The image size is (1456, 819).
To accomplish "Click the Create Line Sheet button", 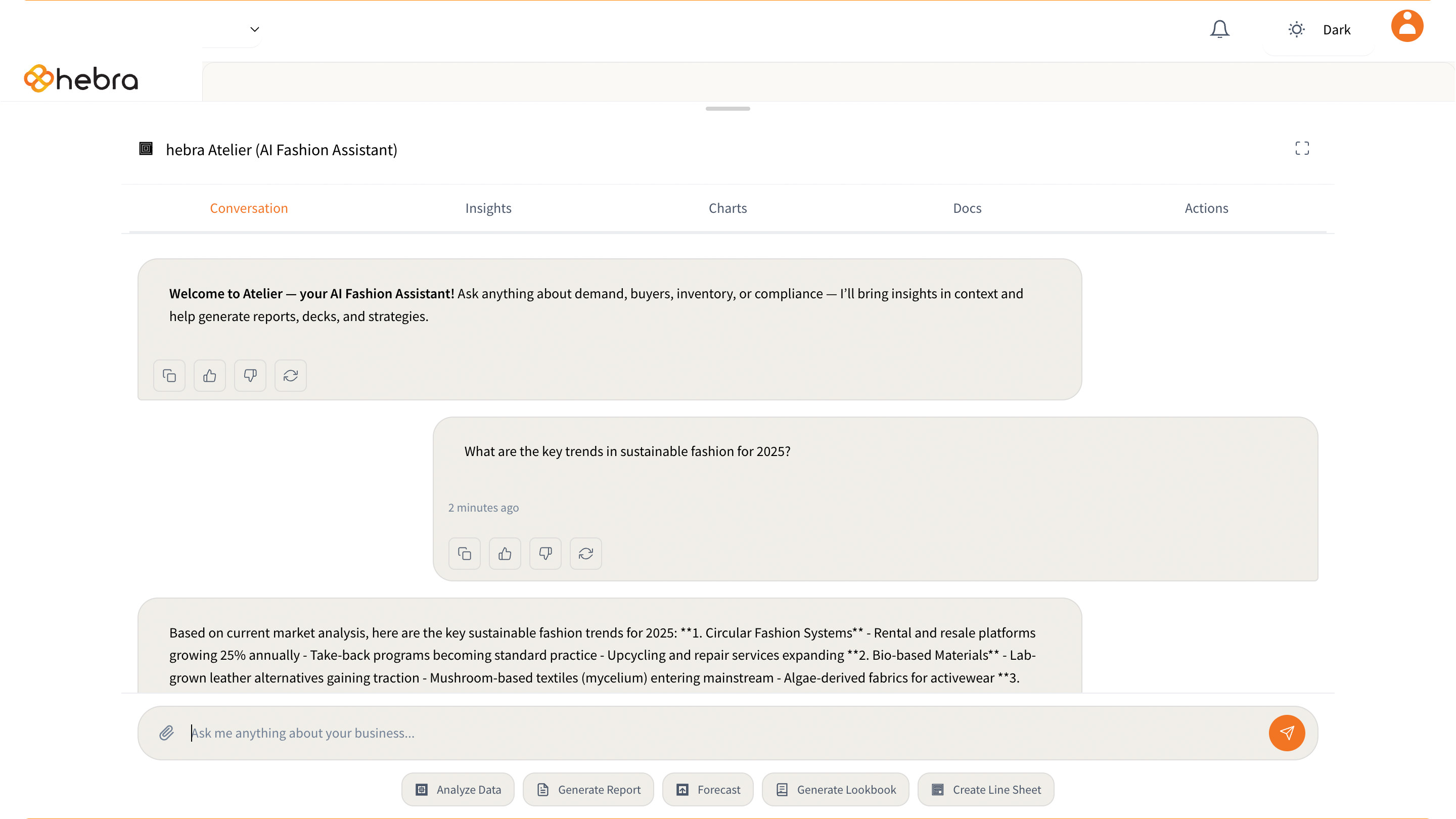I will (985, 789).
